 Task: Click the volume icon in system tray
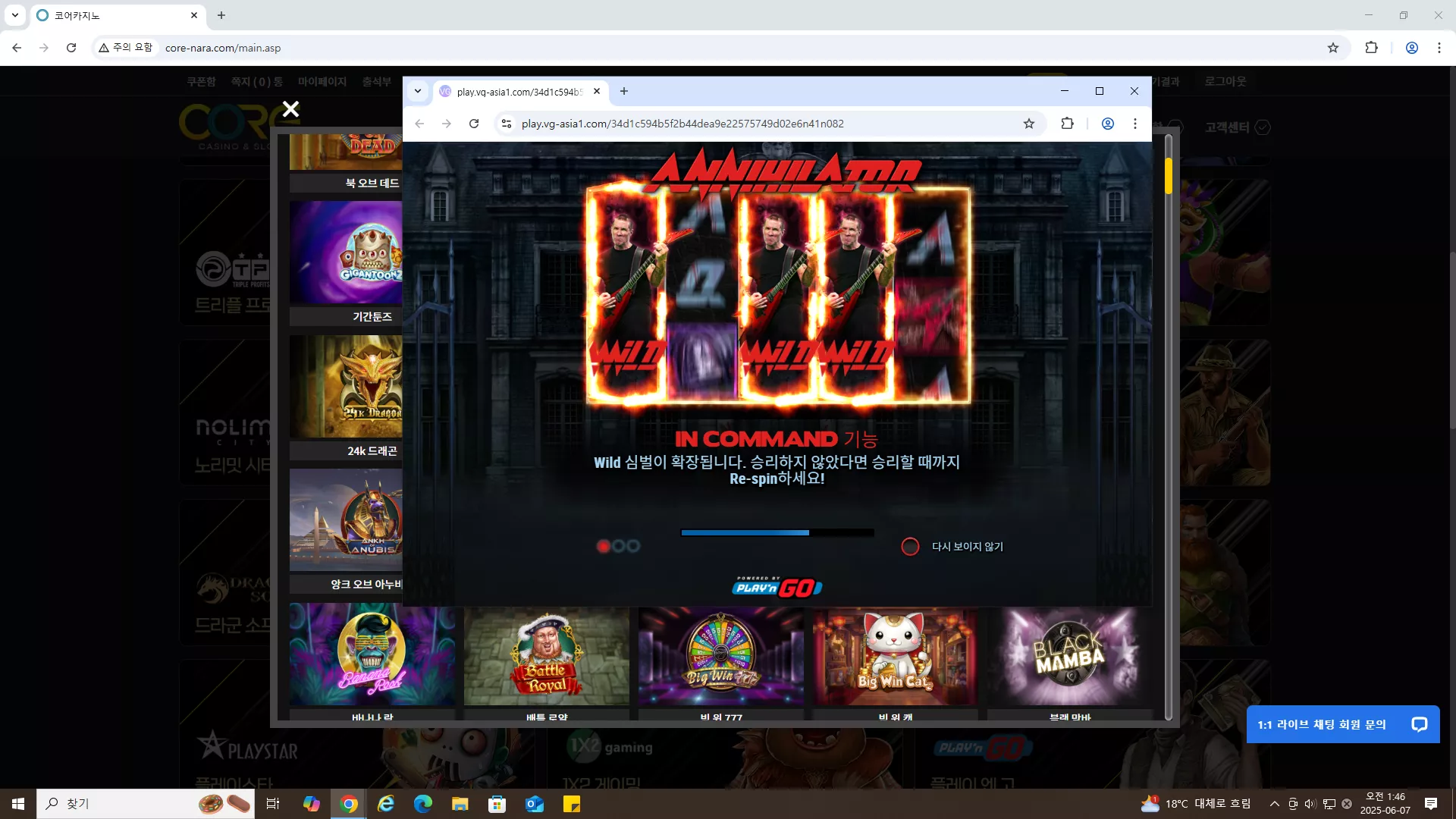tap(1310, 804)
